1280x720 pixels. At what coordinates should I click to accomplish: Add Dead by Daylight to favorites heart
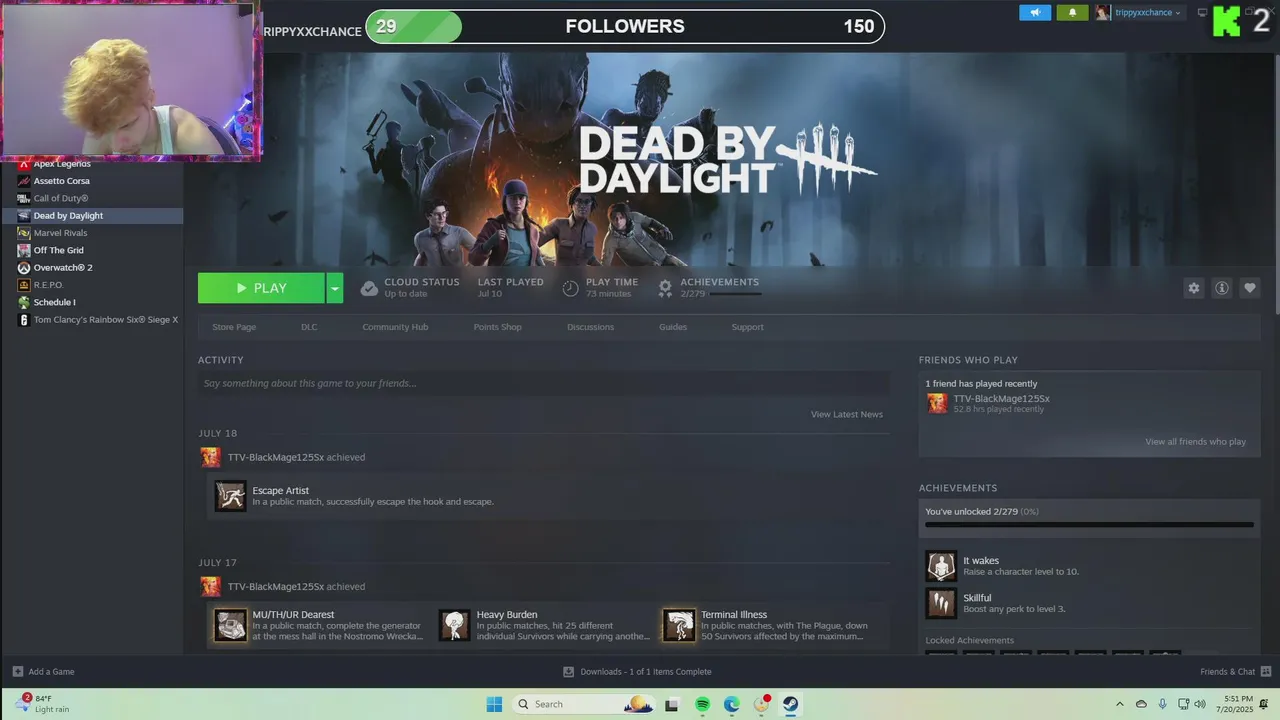(1249, 288)
